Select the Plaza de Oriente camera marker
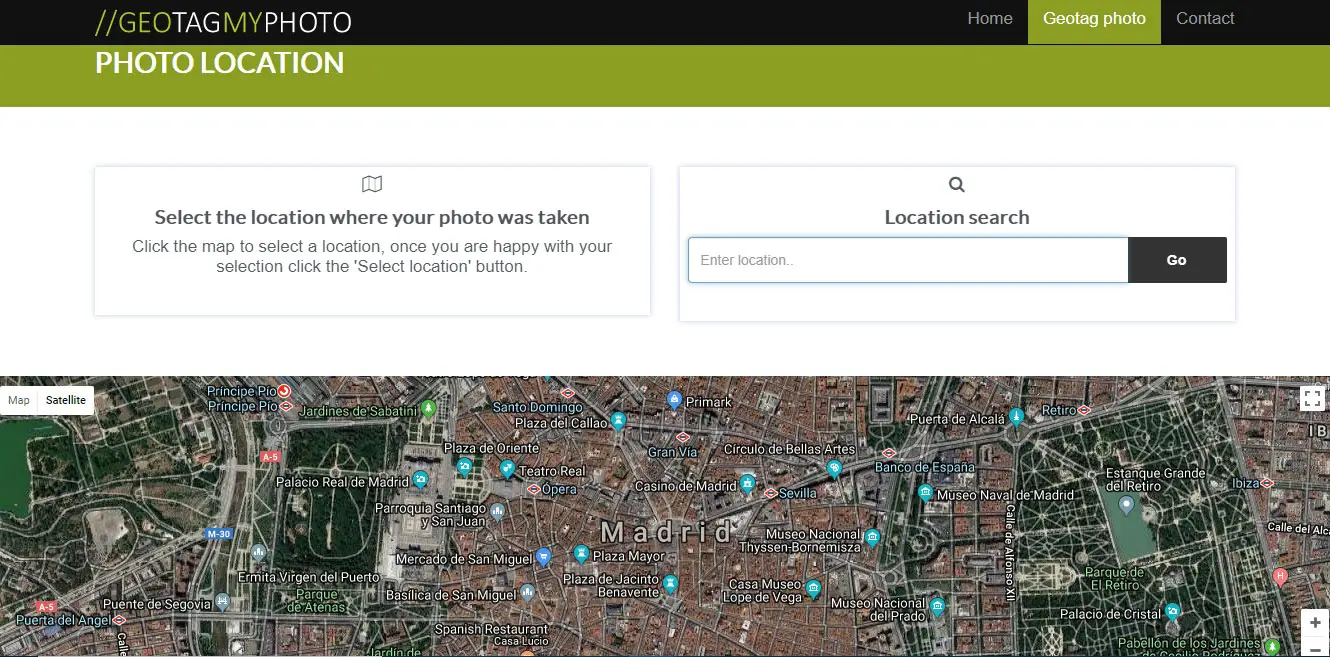This screenshot has height=657, width=1330. pyautogui.click(x=464, y=466)
